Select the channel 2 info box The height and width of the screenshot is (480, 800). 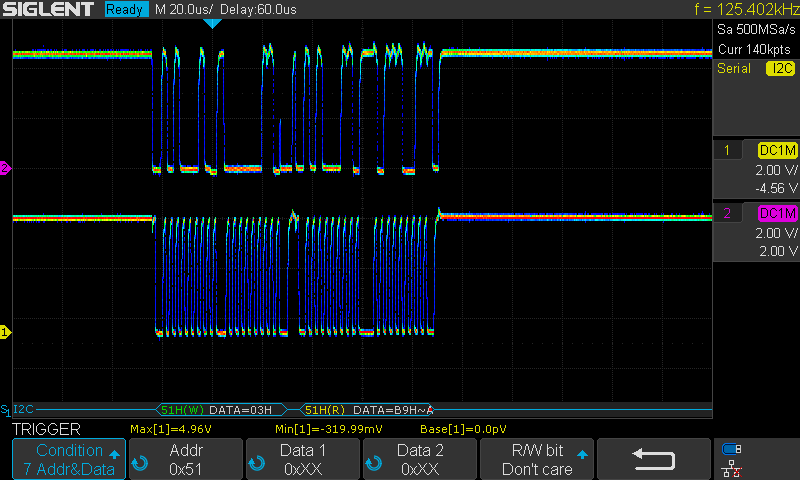(756, 232)
